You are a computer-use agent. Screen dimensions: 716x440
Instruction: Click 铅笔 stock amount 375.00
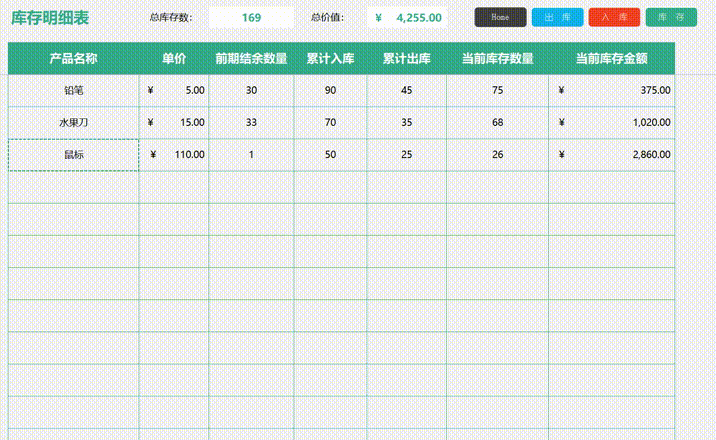tap(611, 90)
